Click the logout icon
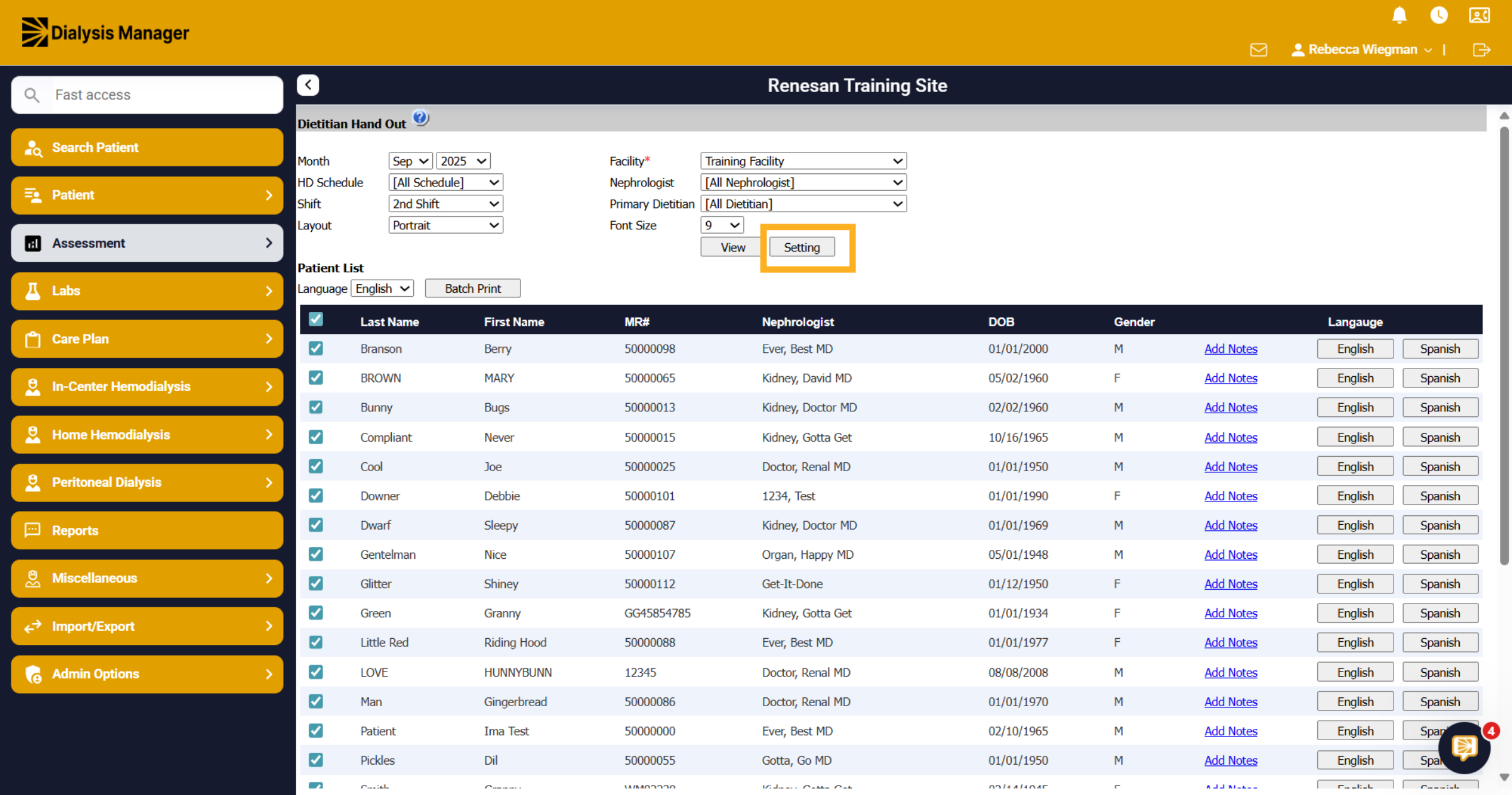Viewport: 1512px width, 795px height. (1481, 50)
